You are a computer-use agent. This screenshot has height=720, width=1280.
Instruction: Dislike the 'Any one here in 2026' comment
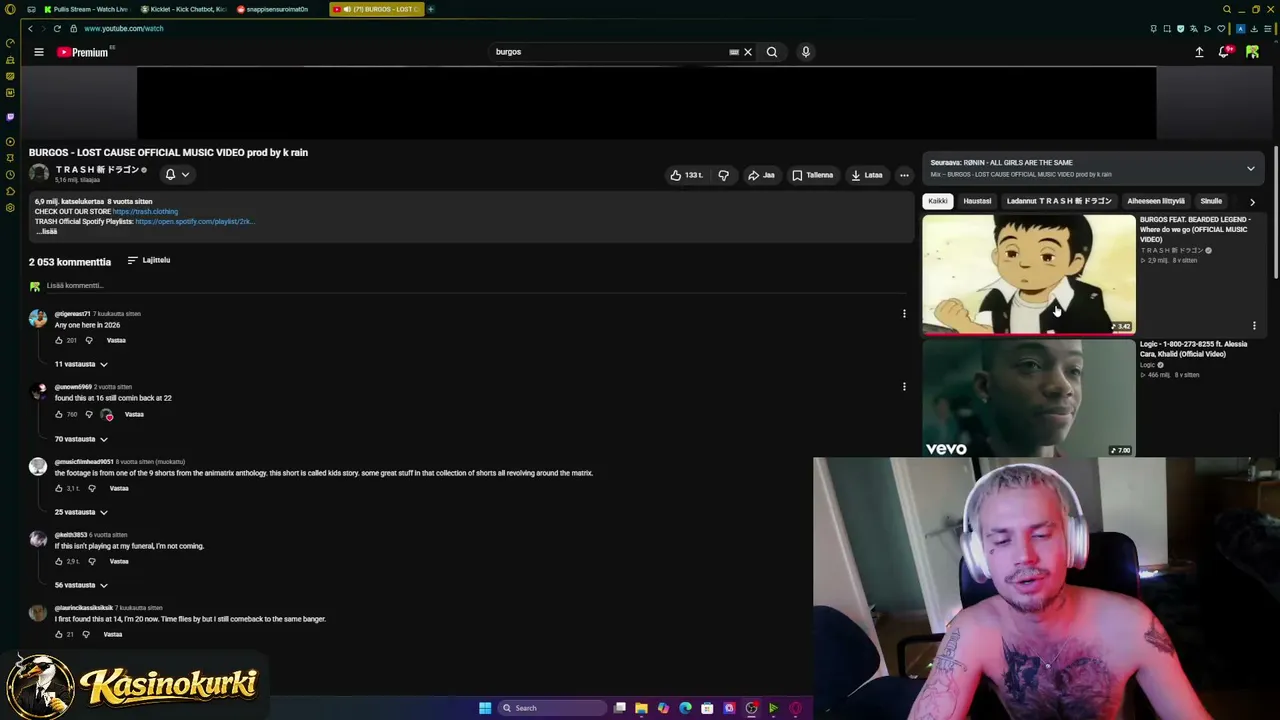pyautogui.click(x=89, y=340)
